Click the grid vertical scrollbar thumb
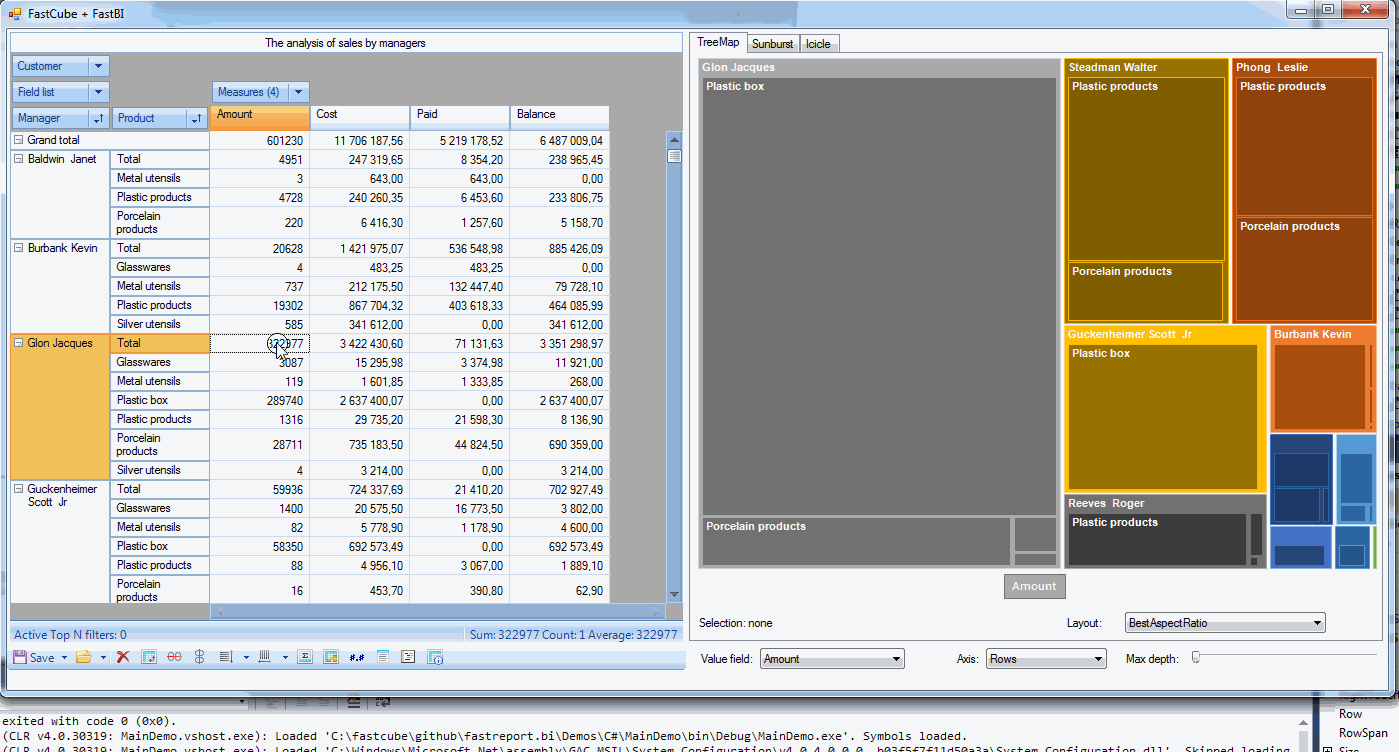The width and height of the screenshot is (1399, 752). tap(674, 156)
